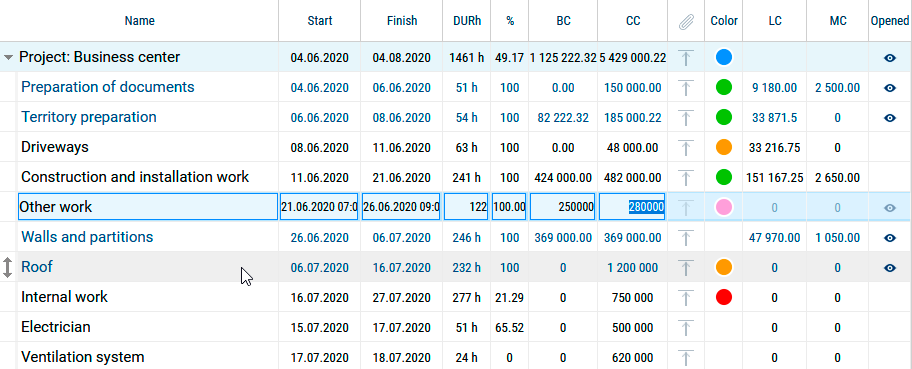Click upload arrow in Driveways row
This screenshot has height=369, width=912.
pyautogui.click(x=686, y=148)
